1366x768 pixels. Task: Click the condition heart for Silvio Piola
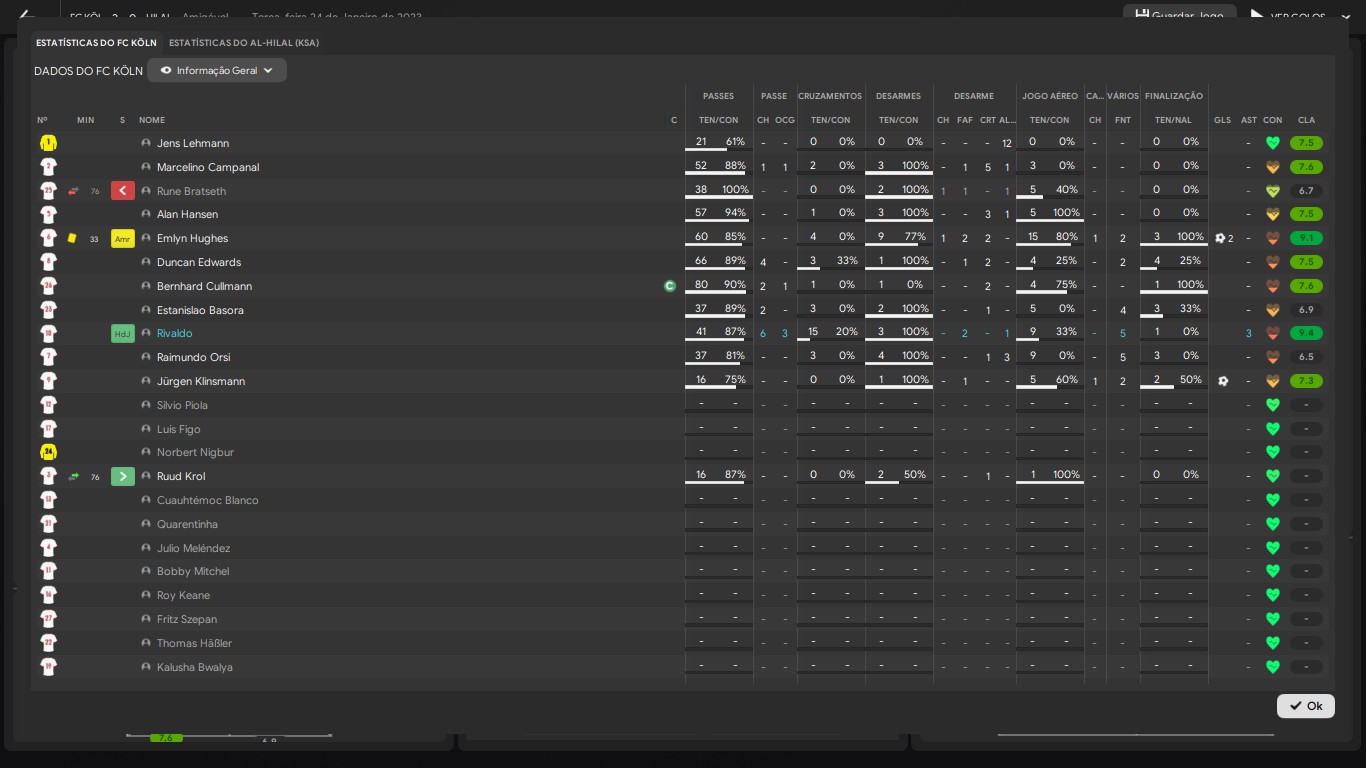point(1273,405)
